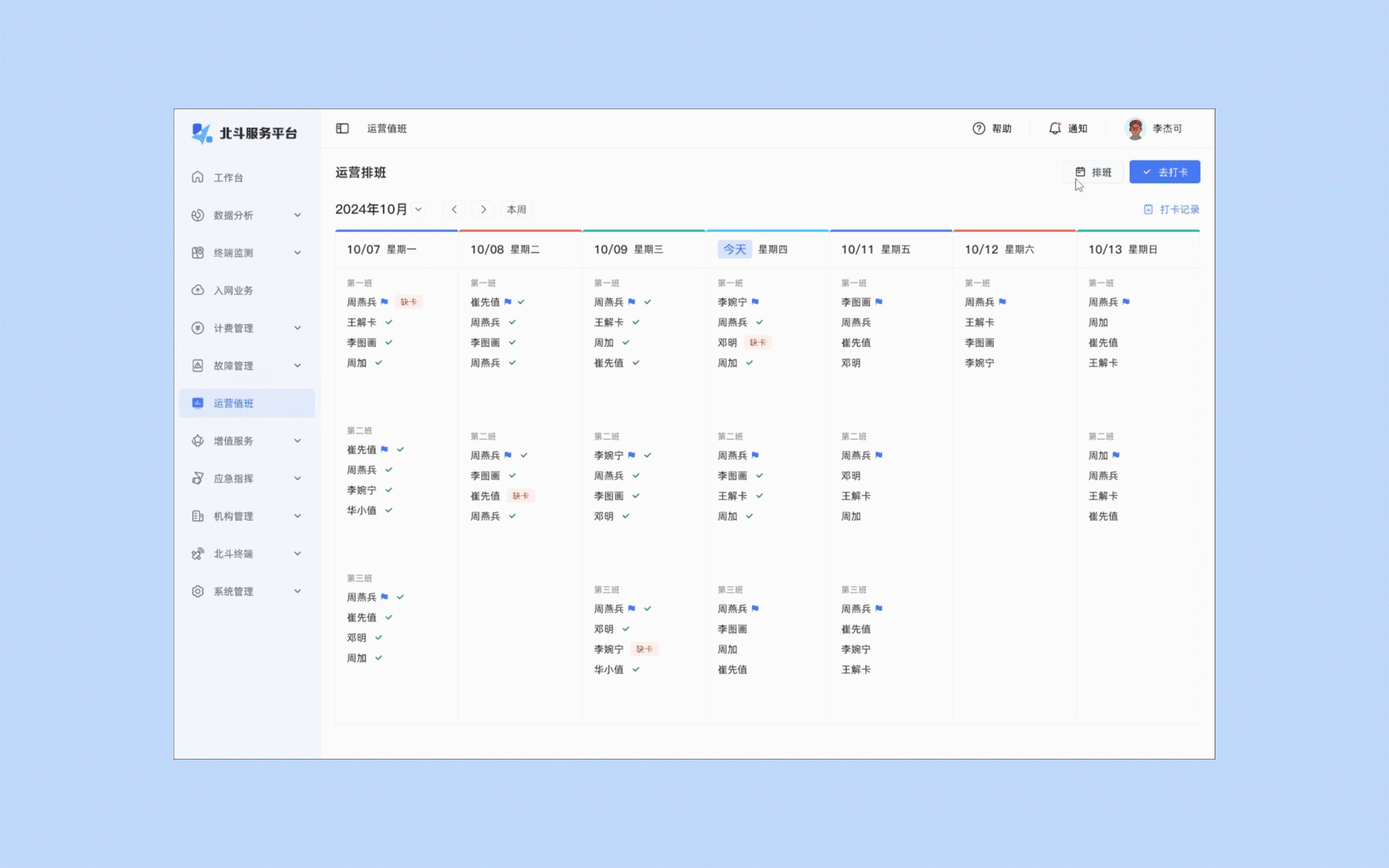Open the 打卡记录 link
This screenshot has width=1389, height=868.
[x=1171, y=209]
